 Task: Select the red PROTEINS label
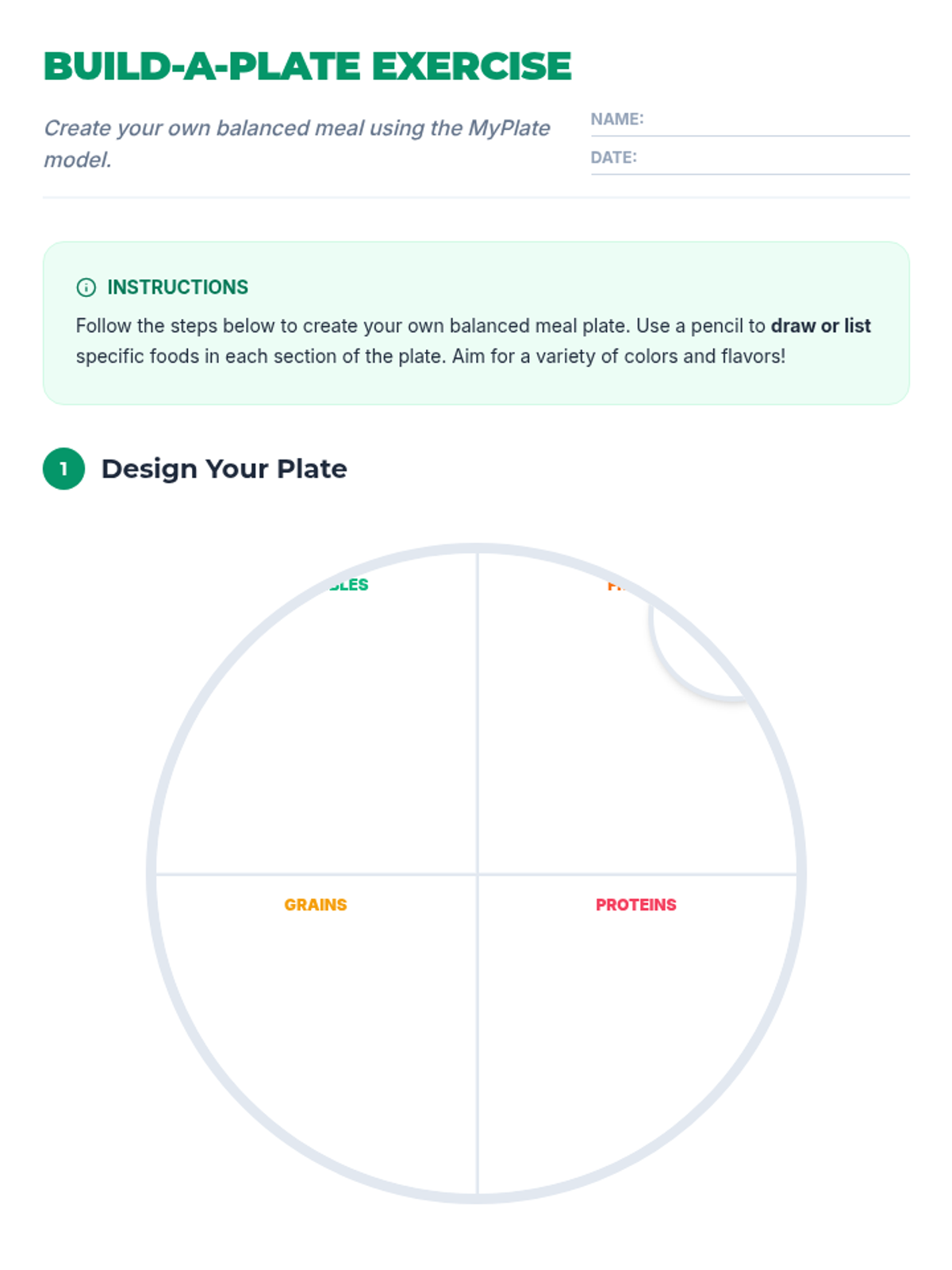[x=635, y=905]
